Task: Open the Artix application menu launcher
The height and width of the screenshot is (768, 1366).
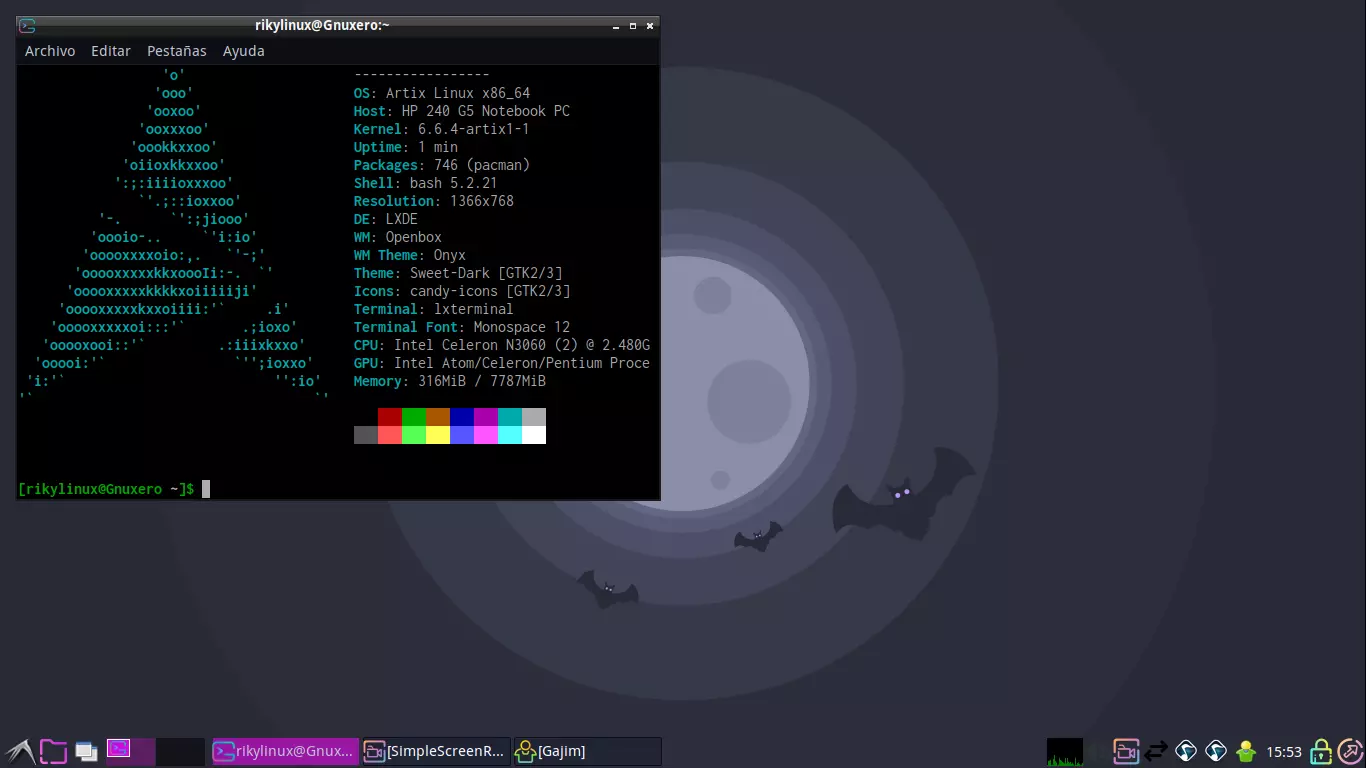Action: coord(19,751)
